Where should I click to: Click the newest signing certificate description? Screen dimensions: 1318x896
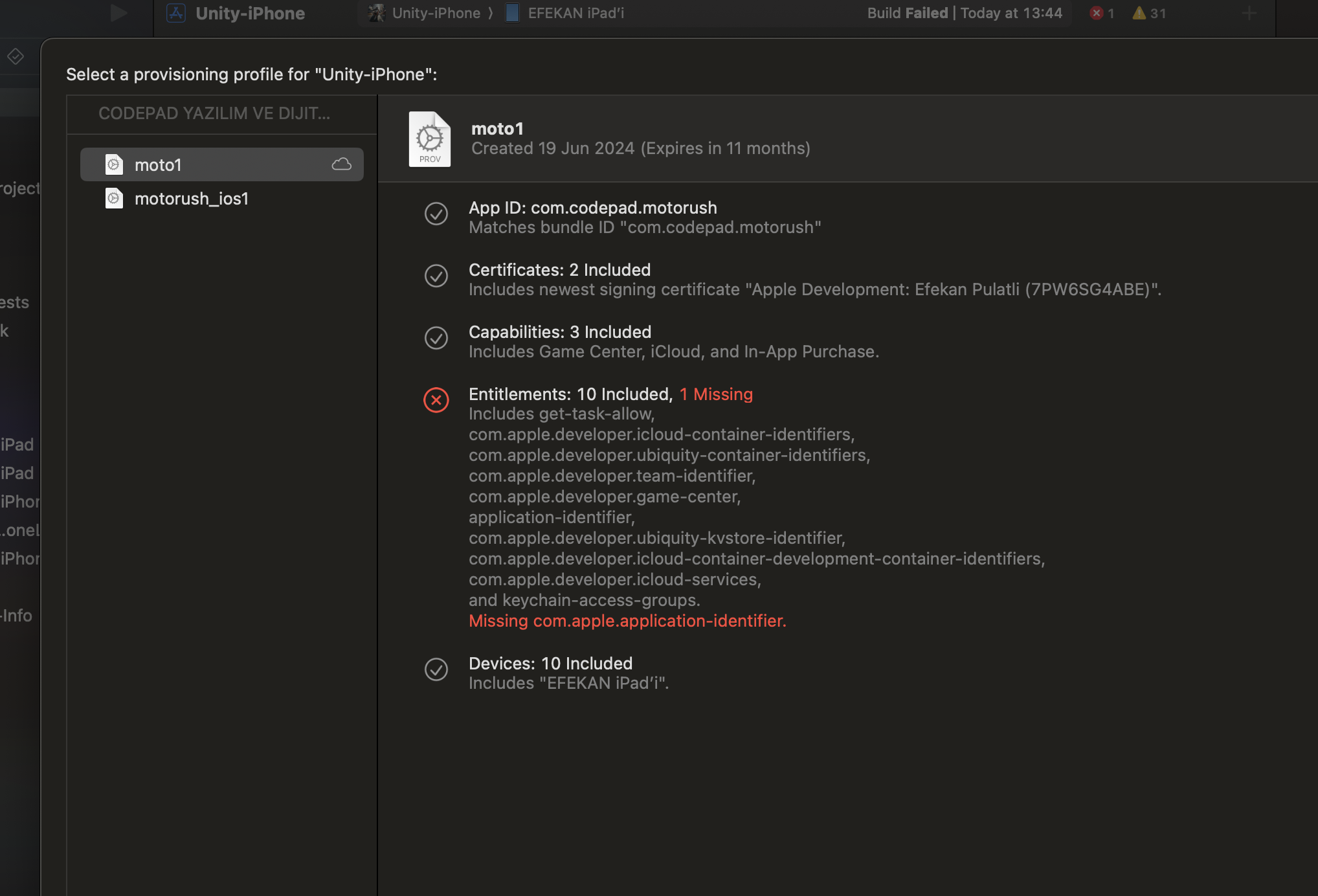pos(815,289)
